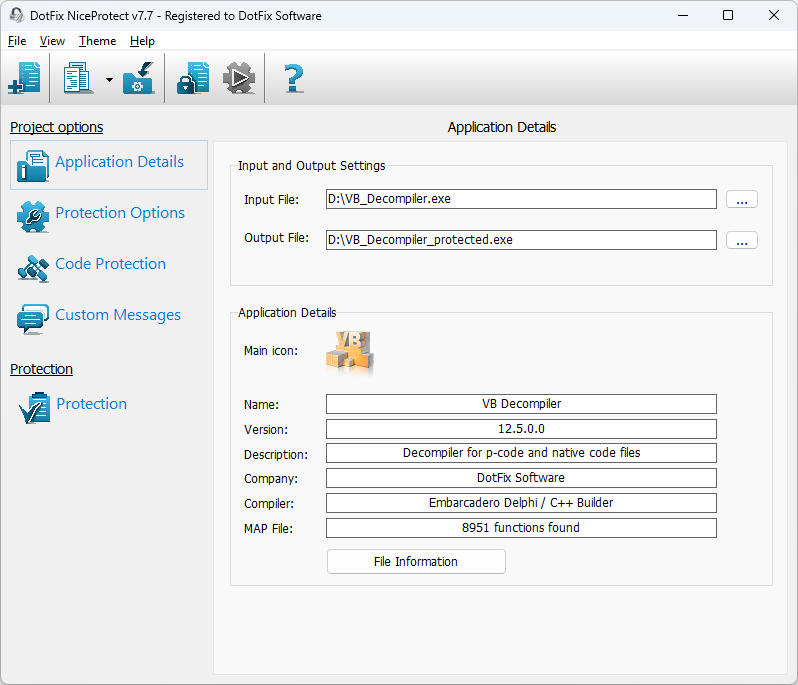Go to Code Protection section
798x685 pixels.
[x=110, y=264]
